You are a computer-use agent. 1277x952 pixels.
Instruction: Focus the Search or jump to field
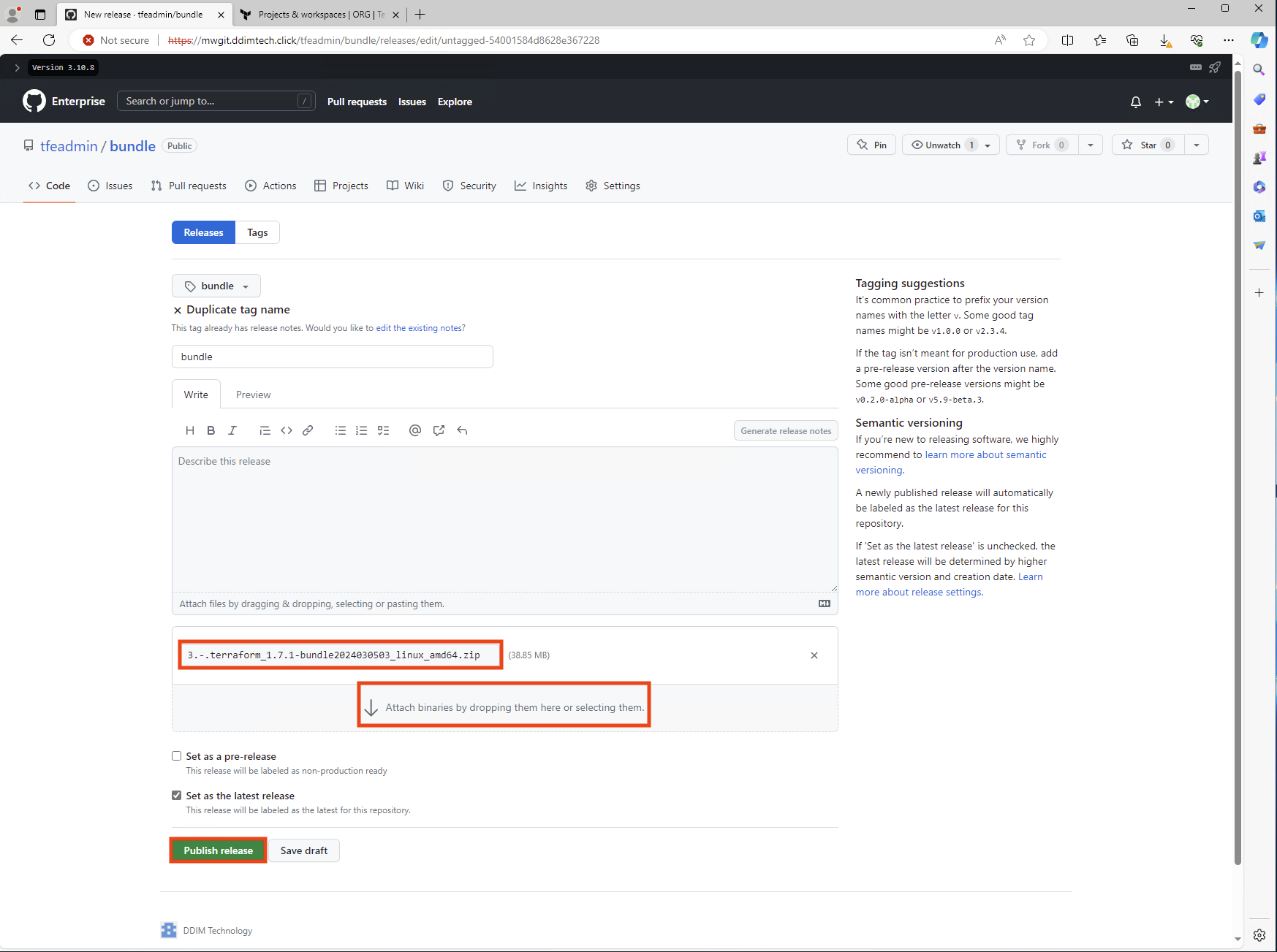(216, 101)
